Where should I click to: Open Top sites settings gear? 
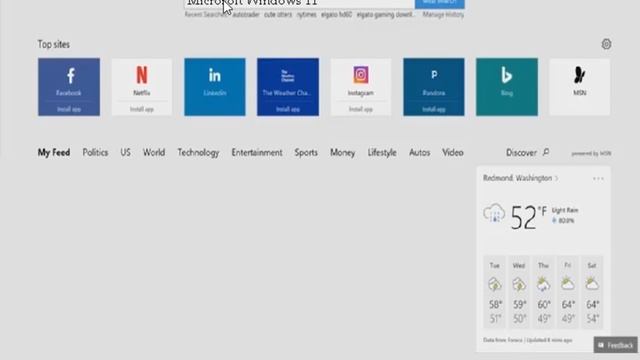pyautogui.click(x=606, y=44)
